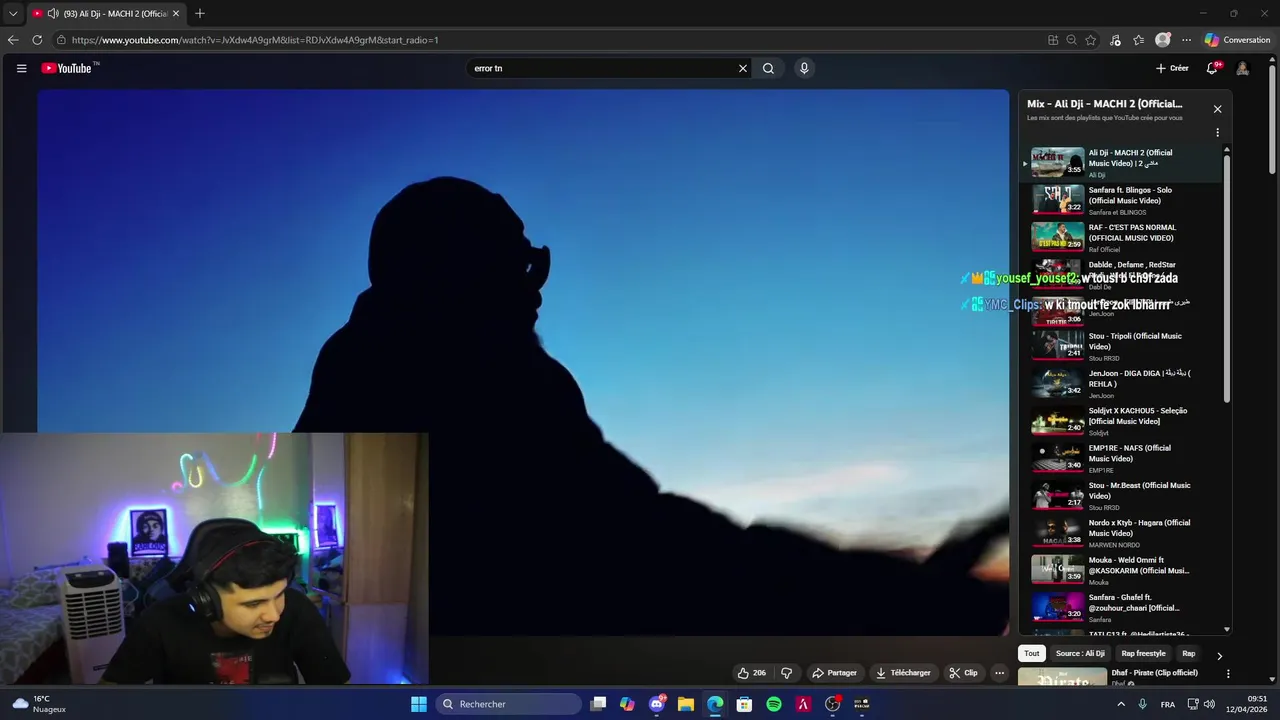Play Stou - Tripoli from the mix
1280x720 pixels.
1120,346
